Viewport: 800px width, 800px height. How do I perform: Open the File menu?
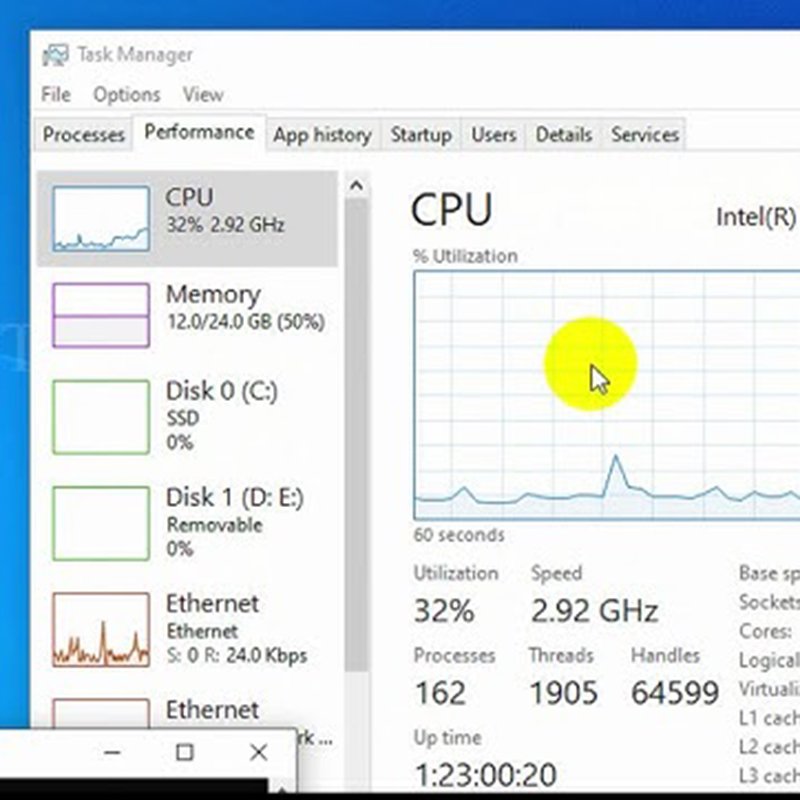(x=56, y=95)
